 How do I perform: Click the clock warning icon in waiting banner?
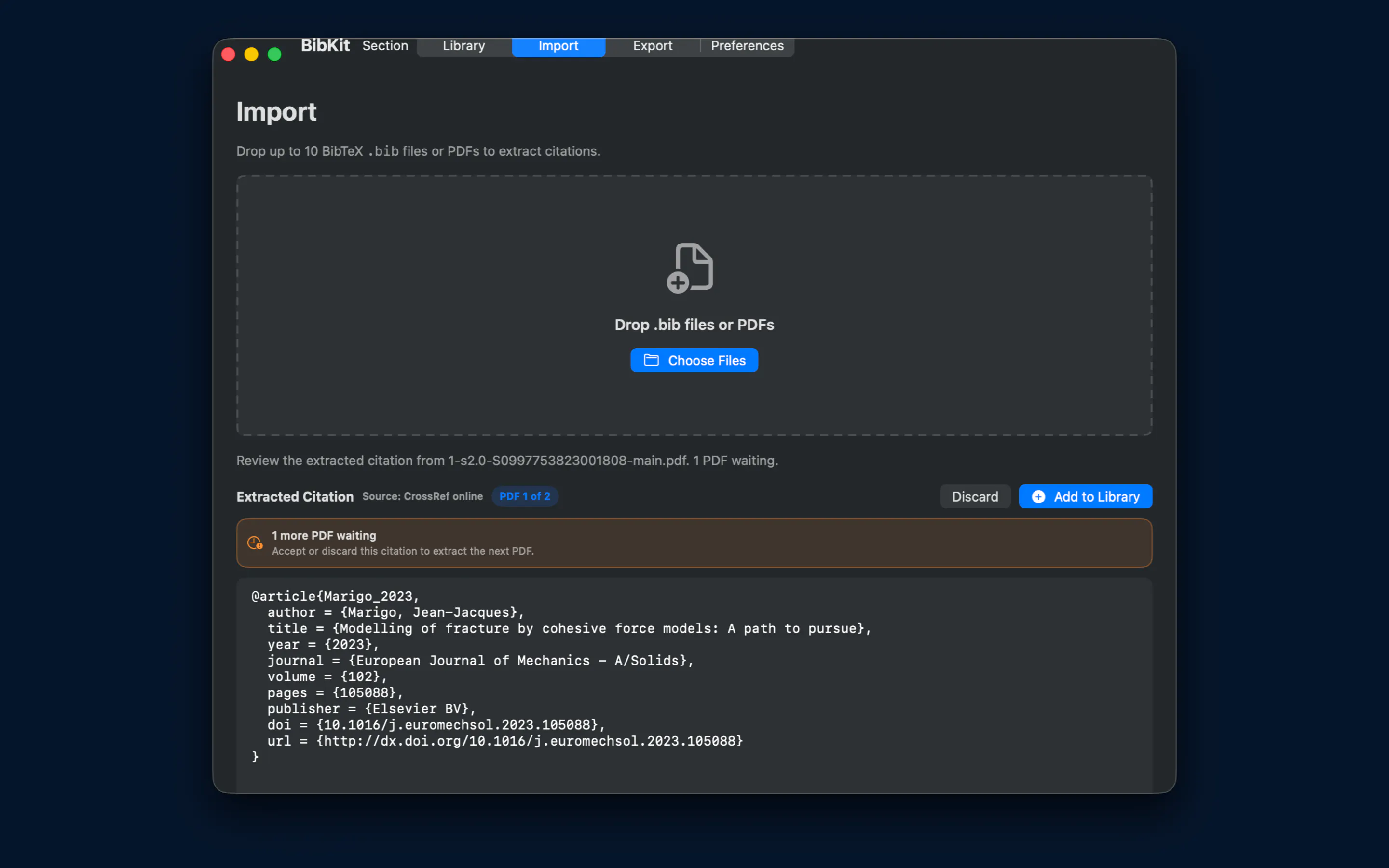tap(255, 543)
